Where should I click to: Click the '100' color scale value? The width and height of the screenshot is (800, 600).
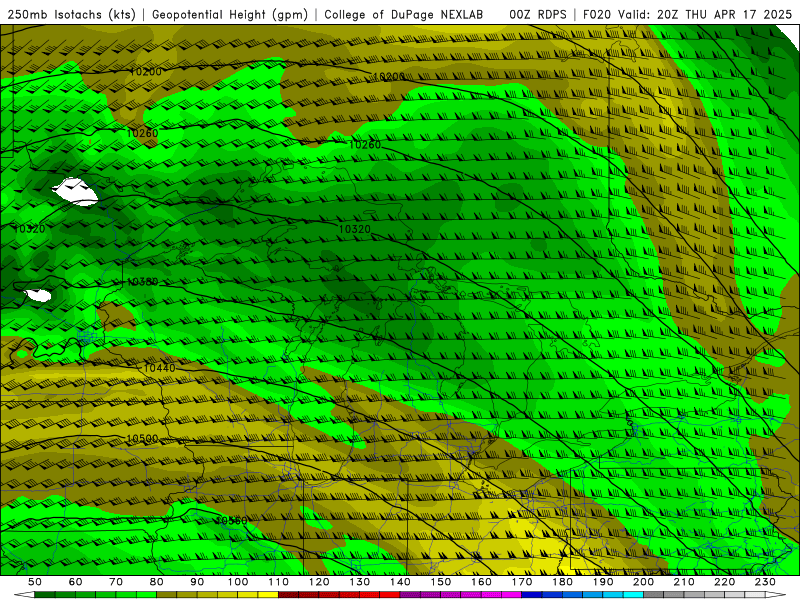(x=238, y=582)
